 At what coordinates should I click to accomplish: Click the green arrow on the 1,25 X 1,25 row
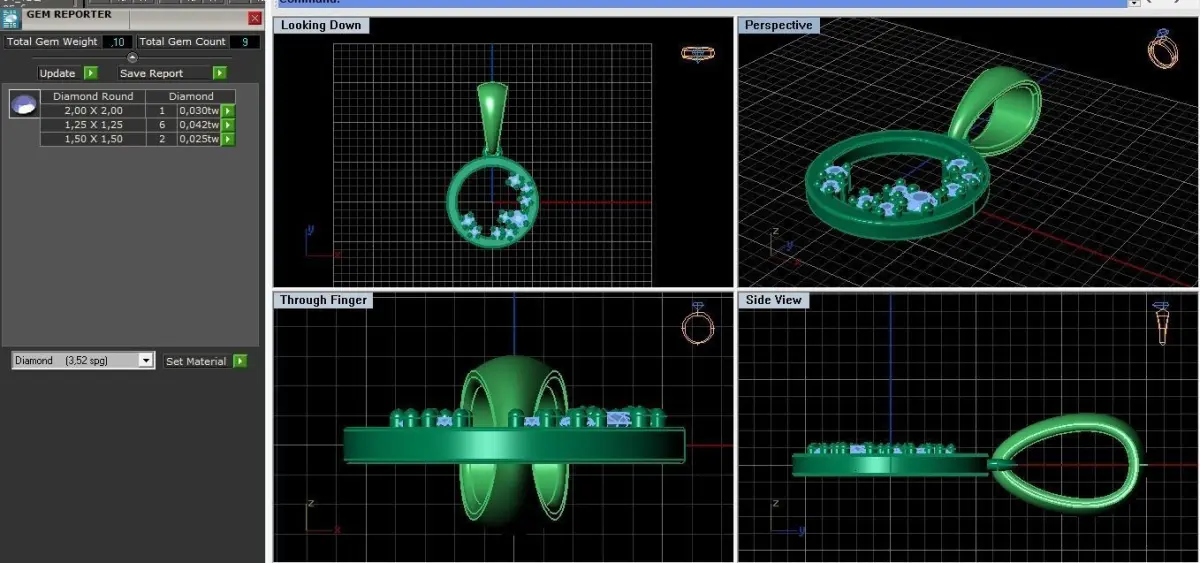pyautogui.click(x=228, y=125)
